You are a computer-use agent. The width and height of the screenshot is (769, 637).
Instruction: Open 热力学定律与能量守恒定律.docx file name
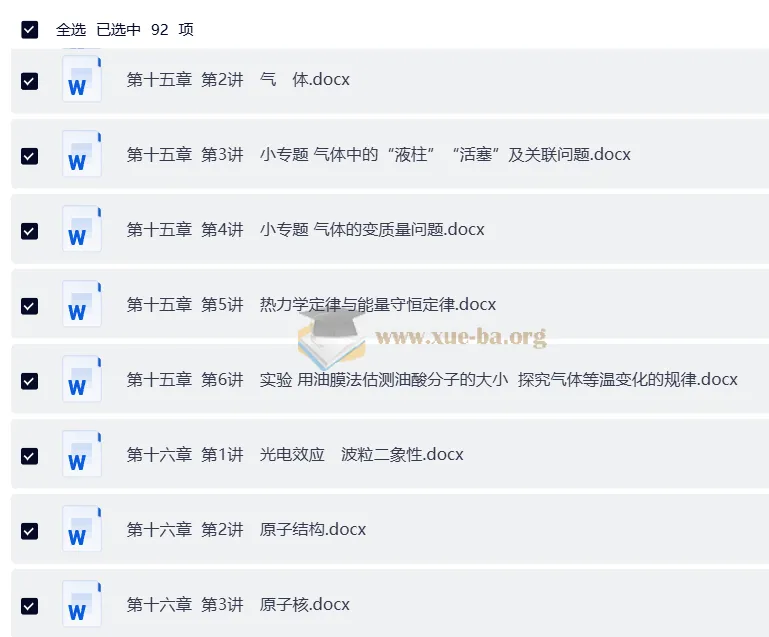pyautogui.click(x=311, y=305)
